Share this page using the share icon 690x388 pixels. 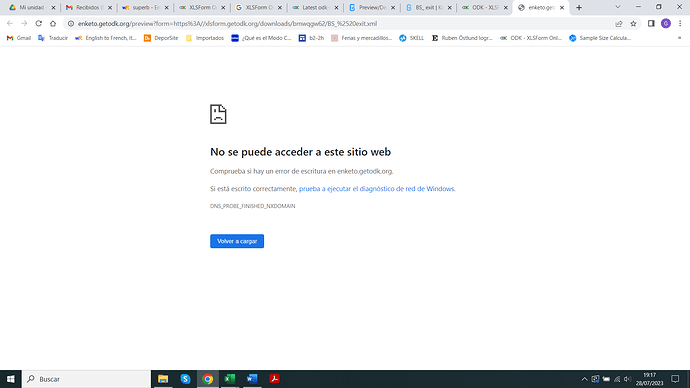click(x=619, y=24)
